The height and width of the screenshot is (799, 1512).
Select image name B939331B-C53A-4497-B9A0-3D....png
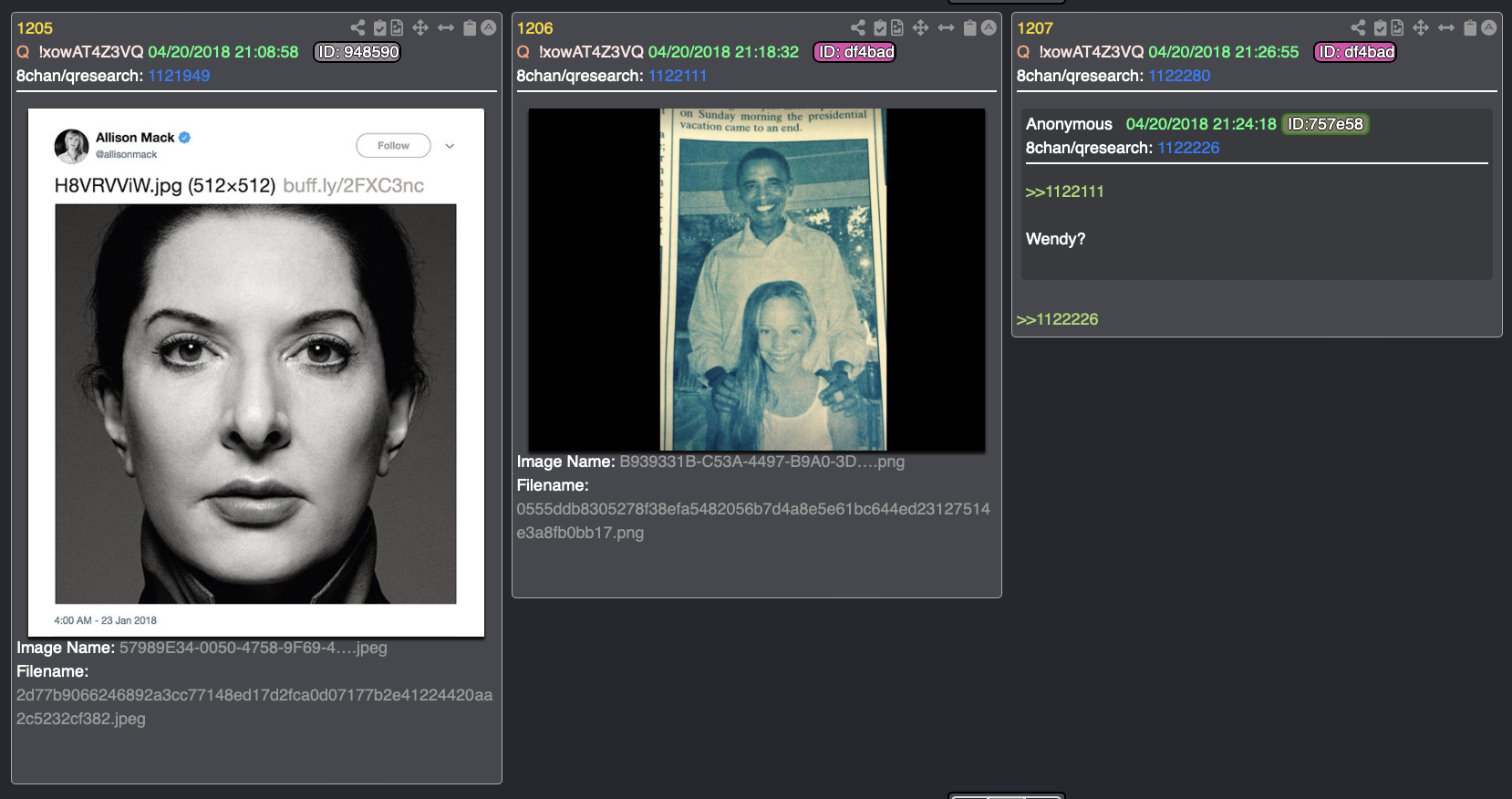pyautogui.click(x=762, y=462)
